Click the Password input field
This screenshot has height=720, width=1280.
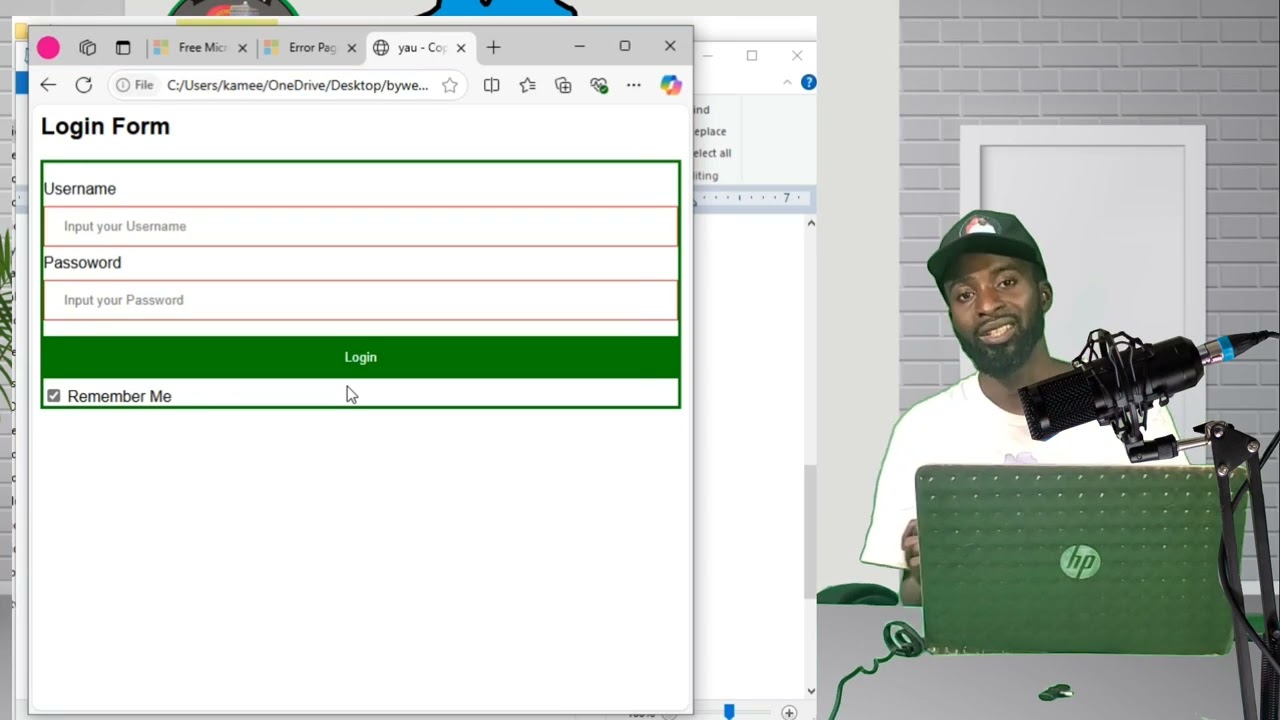pyautogui.click(x=360, y=300)
